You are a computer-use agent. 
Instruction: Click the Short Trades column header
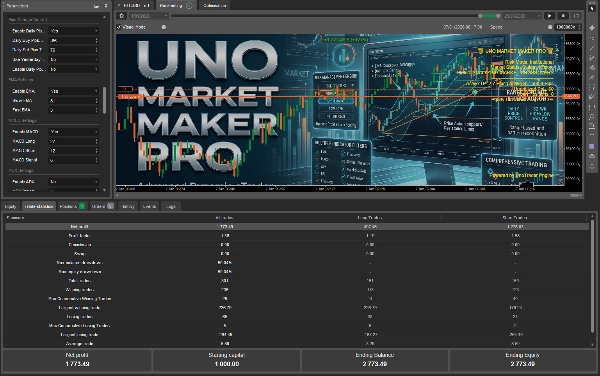coord(515,218)
